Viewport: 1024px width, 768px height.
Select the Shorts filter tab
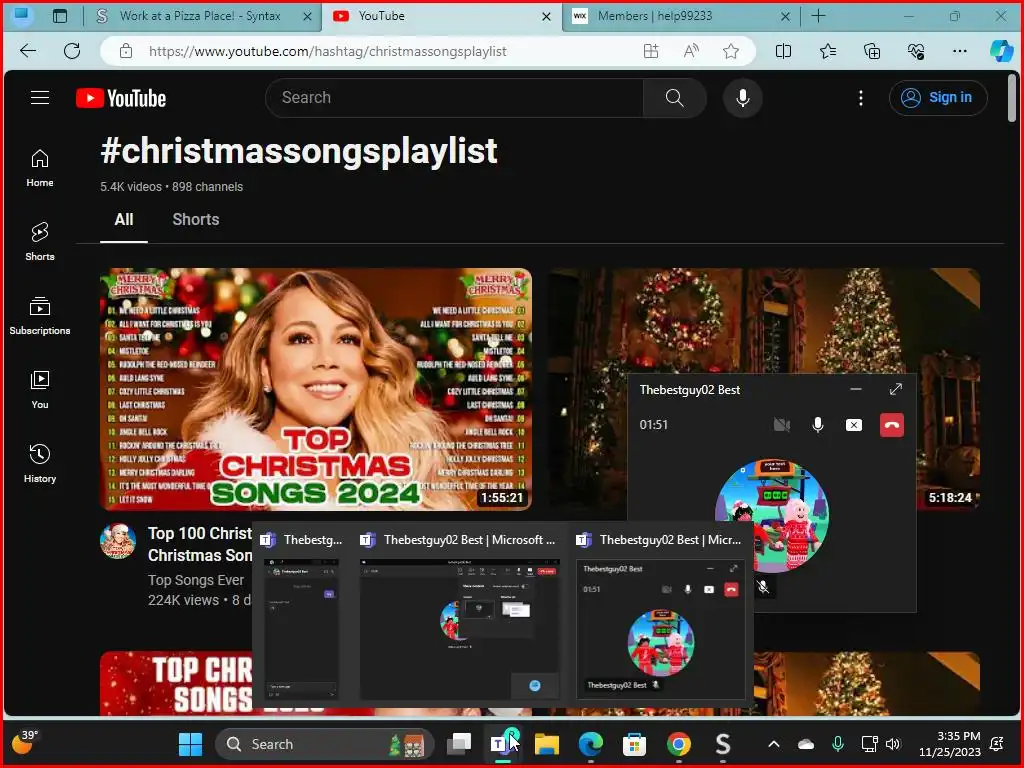click(196, 219)
